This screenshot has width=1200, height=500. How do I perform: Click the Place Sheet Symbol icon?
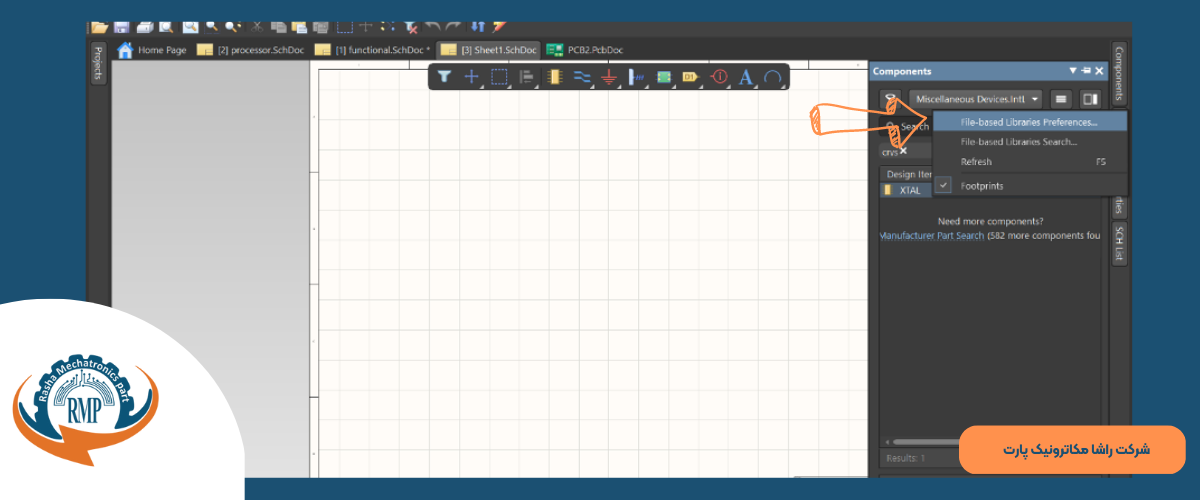tap(663, 77)
